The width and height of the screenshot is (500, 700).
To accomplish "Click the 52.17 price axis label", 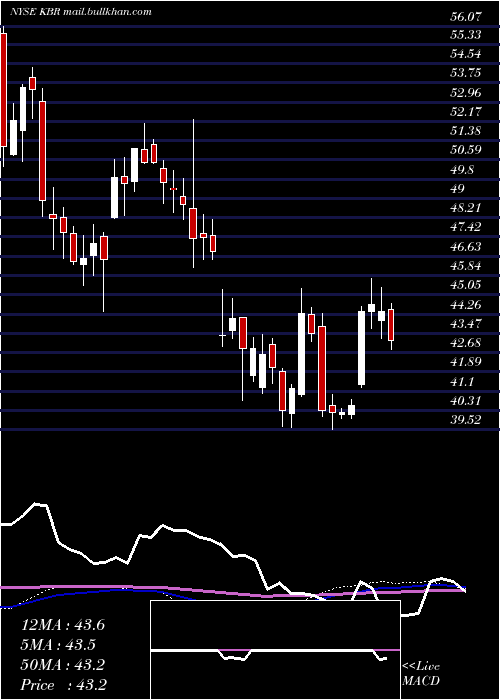I will point(466,112).
